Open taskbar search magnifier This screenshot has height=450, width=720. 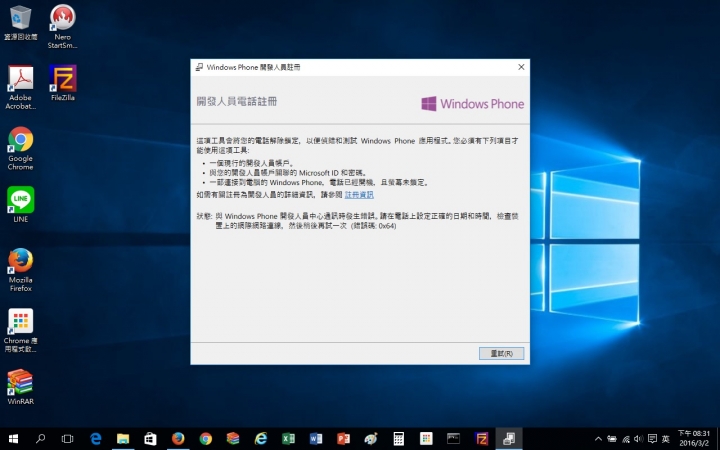pyautogui.click(x=40, y=439)
